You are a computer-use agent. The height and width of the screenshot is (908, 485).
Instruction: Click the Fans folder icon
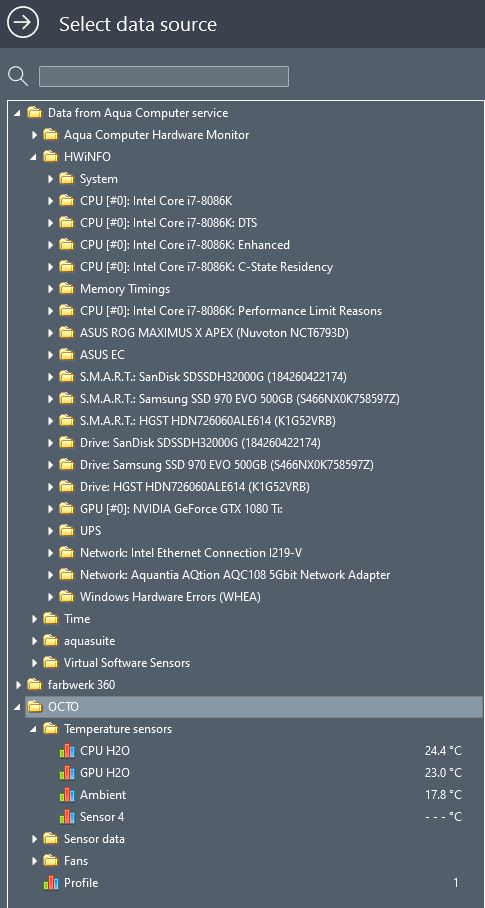tap(51, 861)
